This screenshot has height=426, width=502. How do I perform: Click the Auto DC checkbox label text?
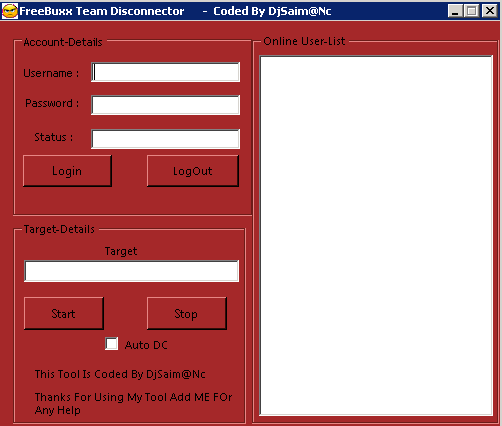(x=146, y=345)
